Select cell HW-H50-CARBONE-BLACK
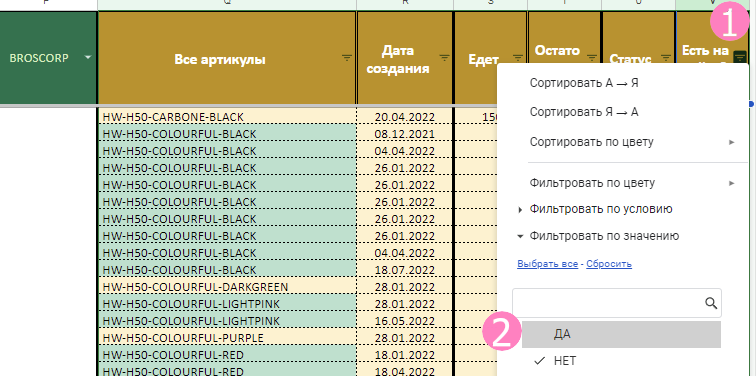 227,117
